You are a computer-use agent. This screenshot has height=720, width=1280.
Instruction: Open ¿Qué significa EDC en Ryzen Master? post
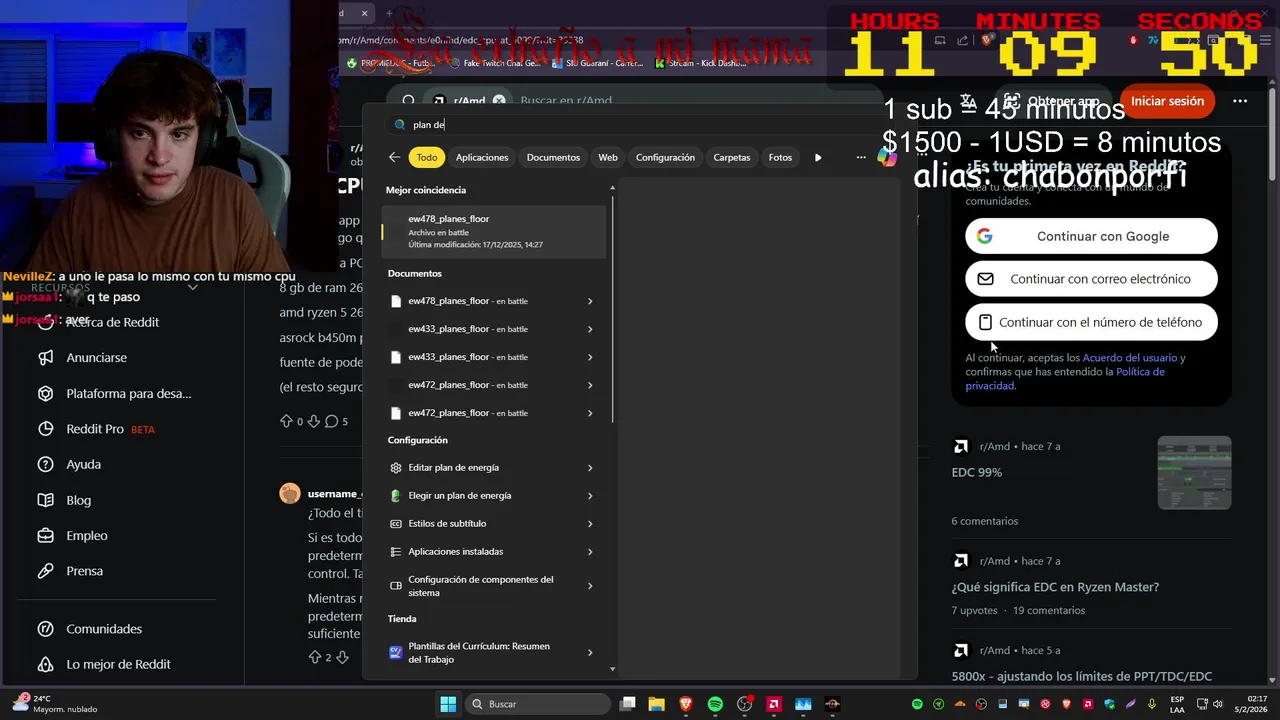click(1055, 587)
